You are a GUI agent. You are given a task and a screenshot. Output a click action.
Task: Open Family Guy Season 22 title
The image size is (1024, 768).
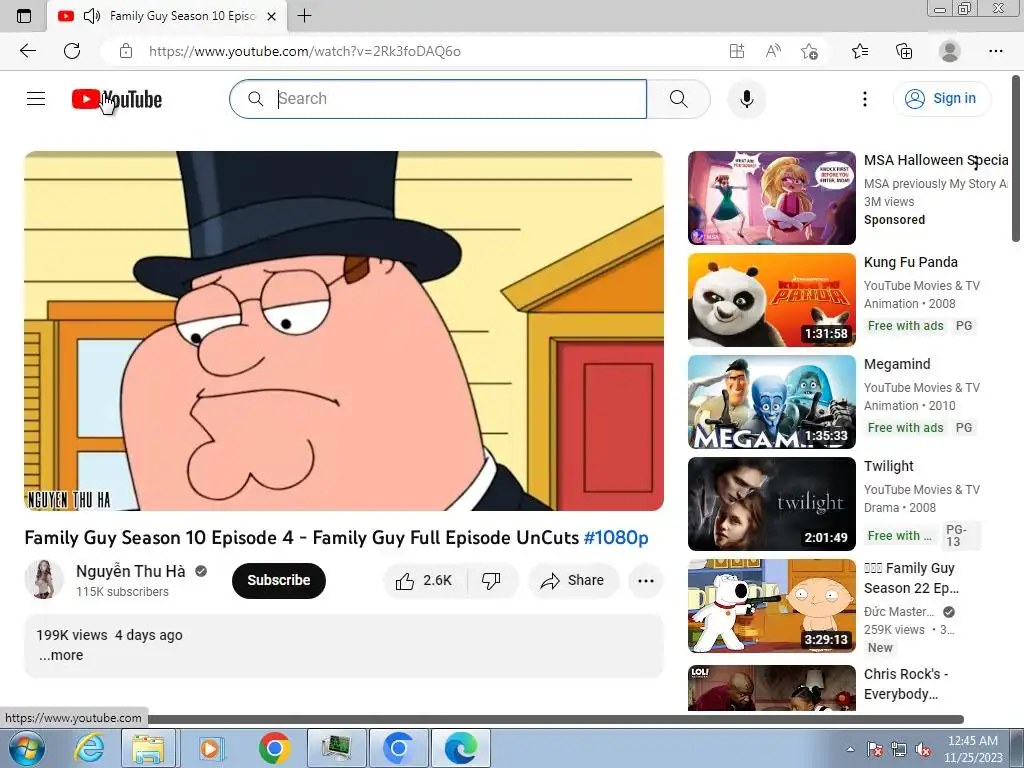[x=911, y=578]
